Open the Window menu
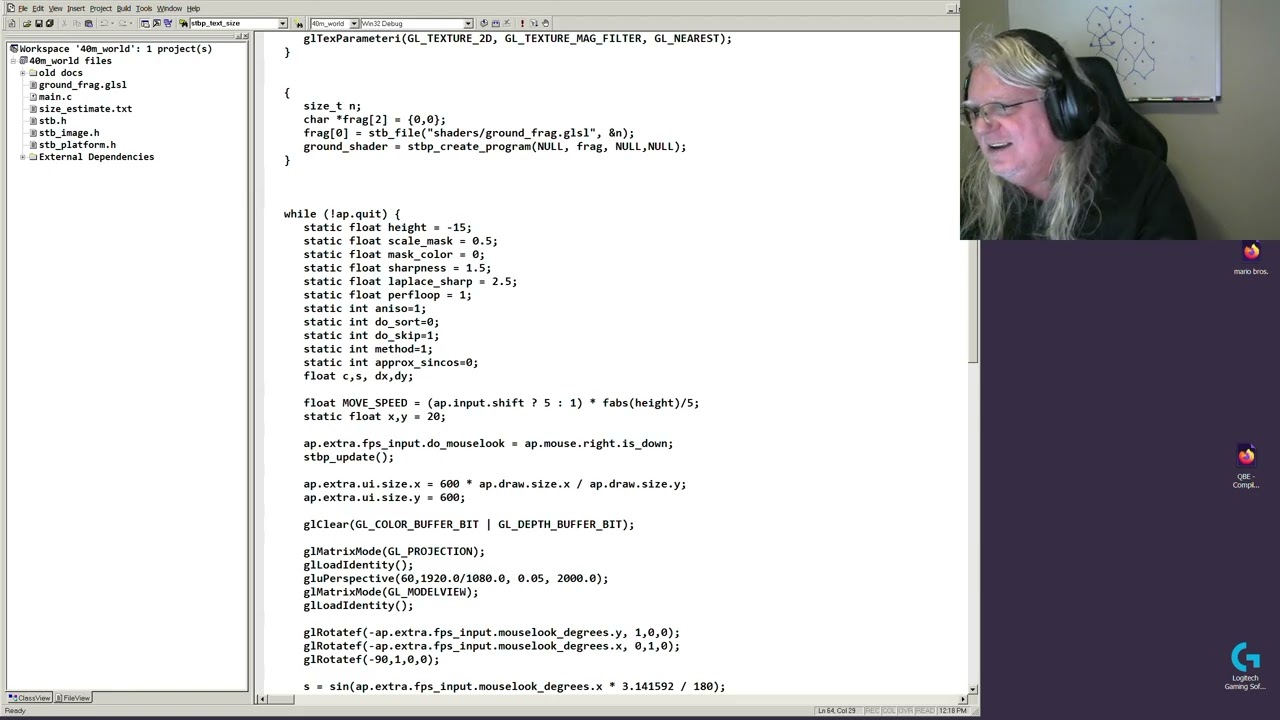This screenshot has width=1280, height=720. coord(169,8)
